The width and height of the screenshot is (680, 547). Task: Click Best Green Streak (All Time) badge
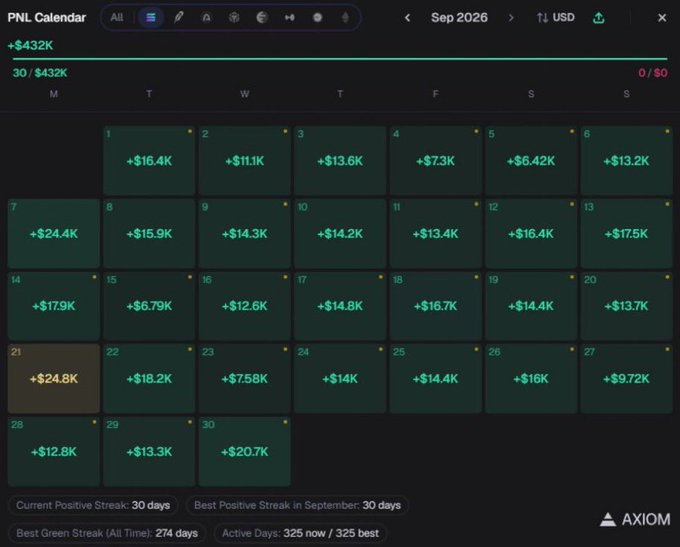(x=107, y=533)
